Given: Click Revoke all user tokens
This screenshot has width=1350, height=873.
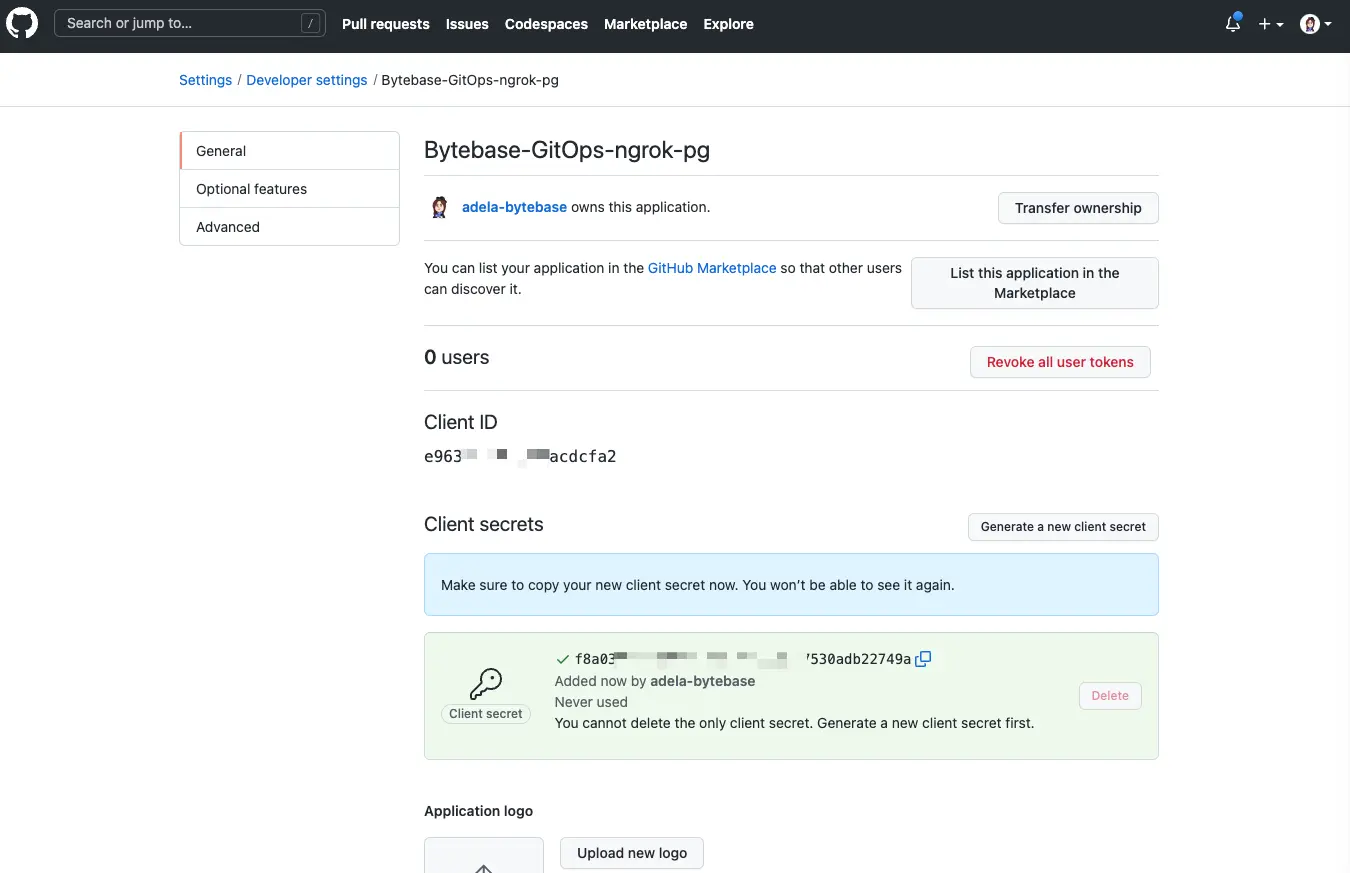Looking at the screenshot, I should [1060, 362].
